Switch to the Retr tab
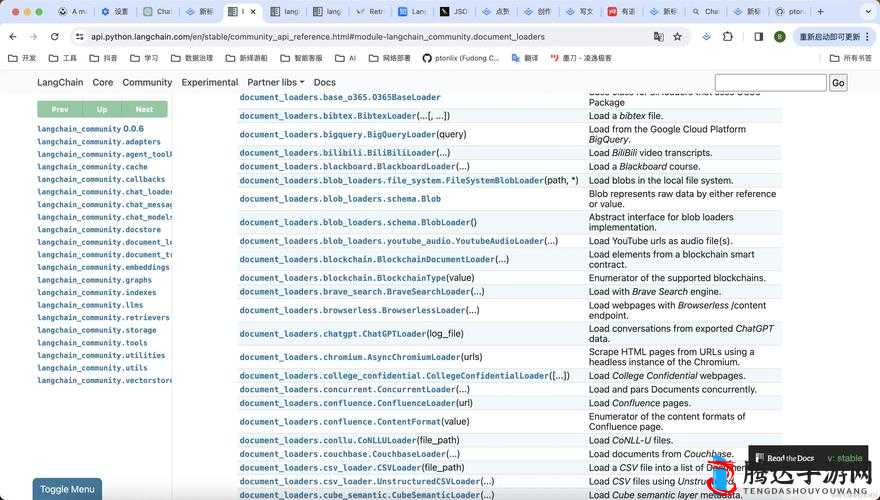880x500 pixels. [x=369, y=11]
